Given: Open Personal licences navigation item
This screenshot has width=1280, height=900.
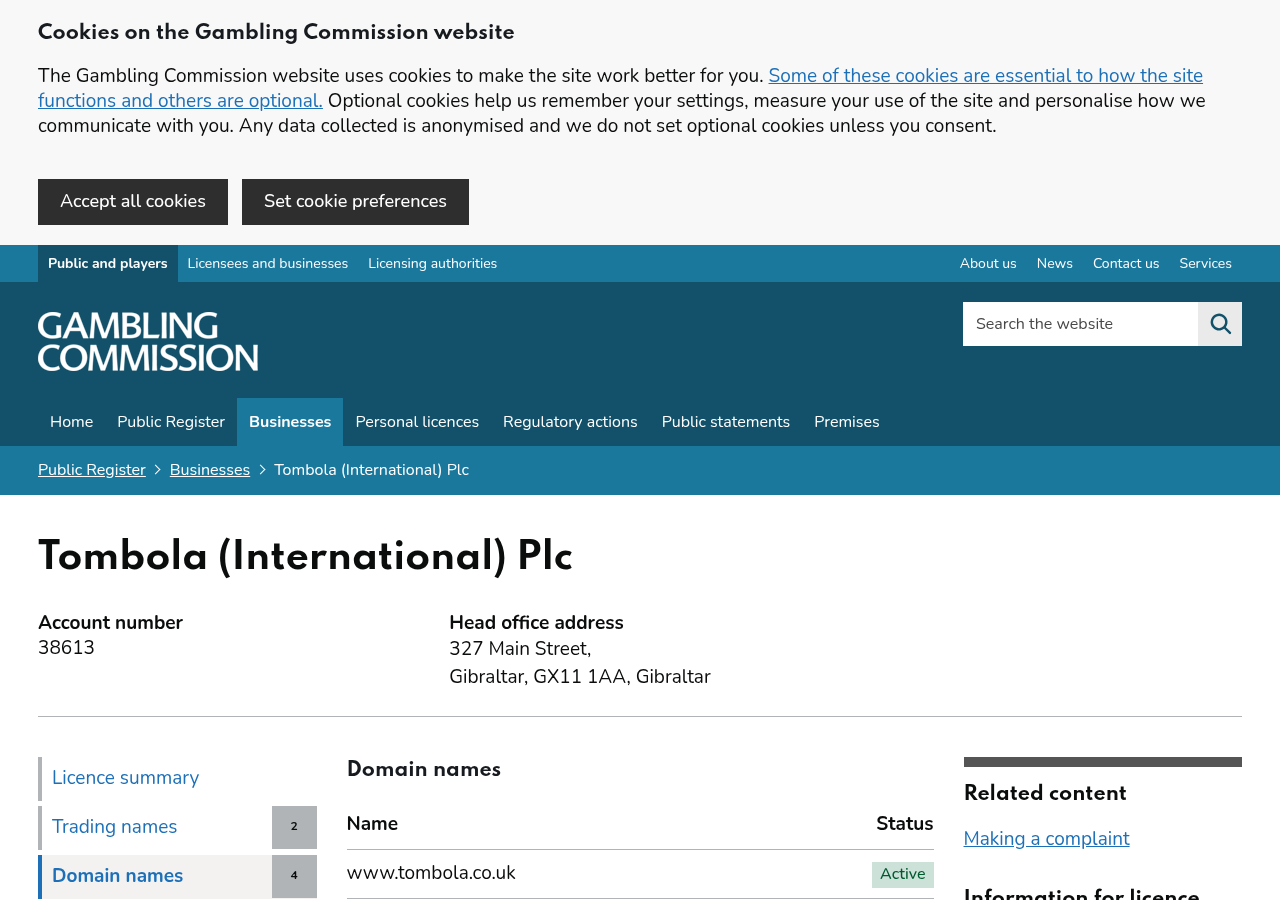Looking at the screenshot, I should click(x=417, y=422).
